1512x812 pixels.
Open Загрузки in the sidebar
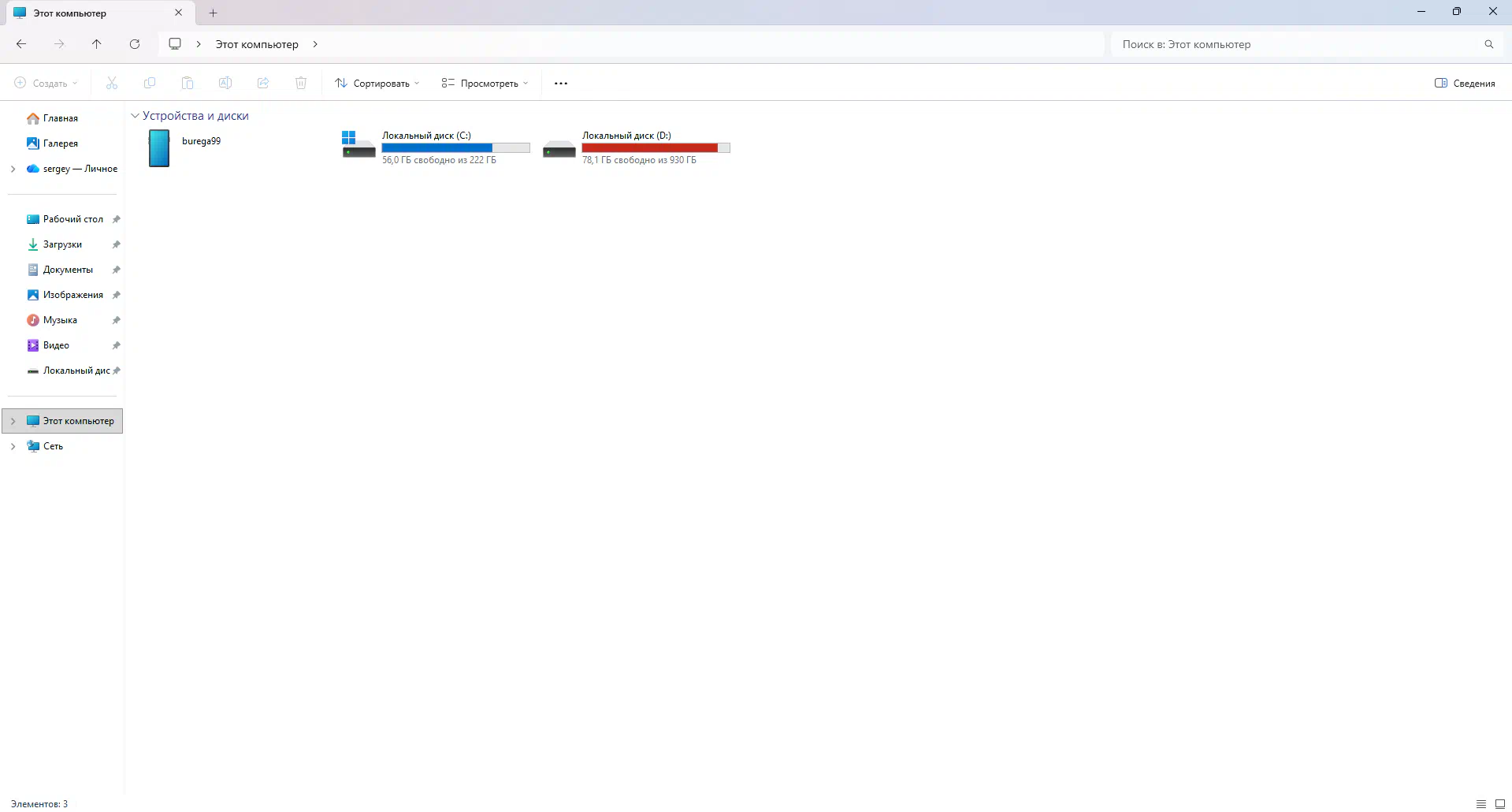(62, 244)
